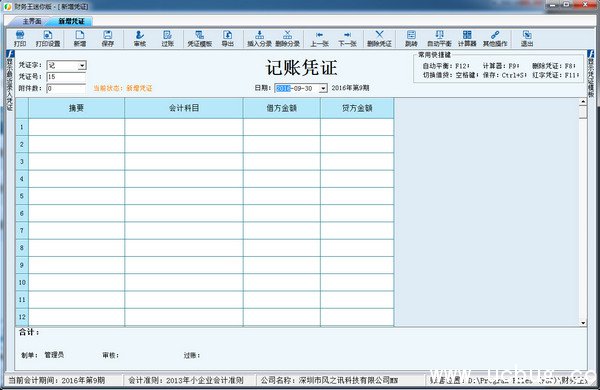600x390 pixels.
Task: Delete an entry with 删除分录
Action: tap(287, 39)
